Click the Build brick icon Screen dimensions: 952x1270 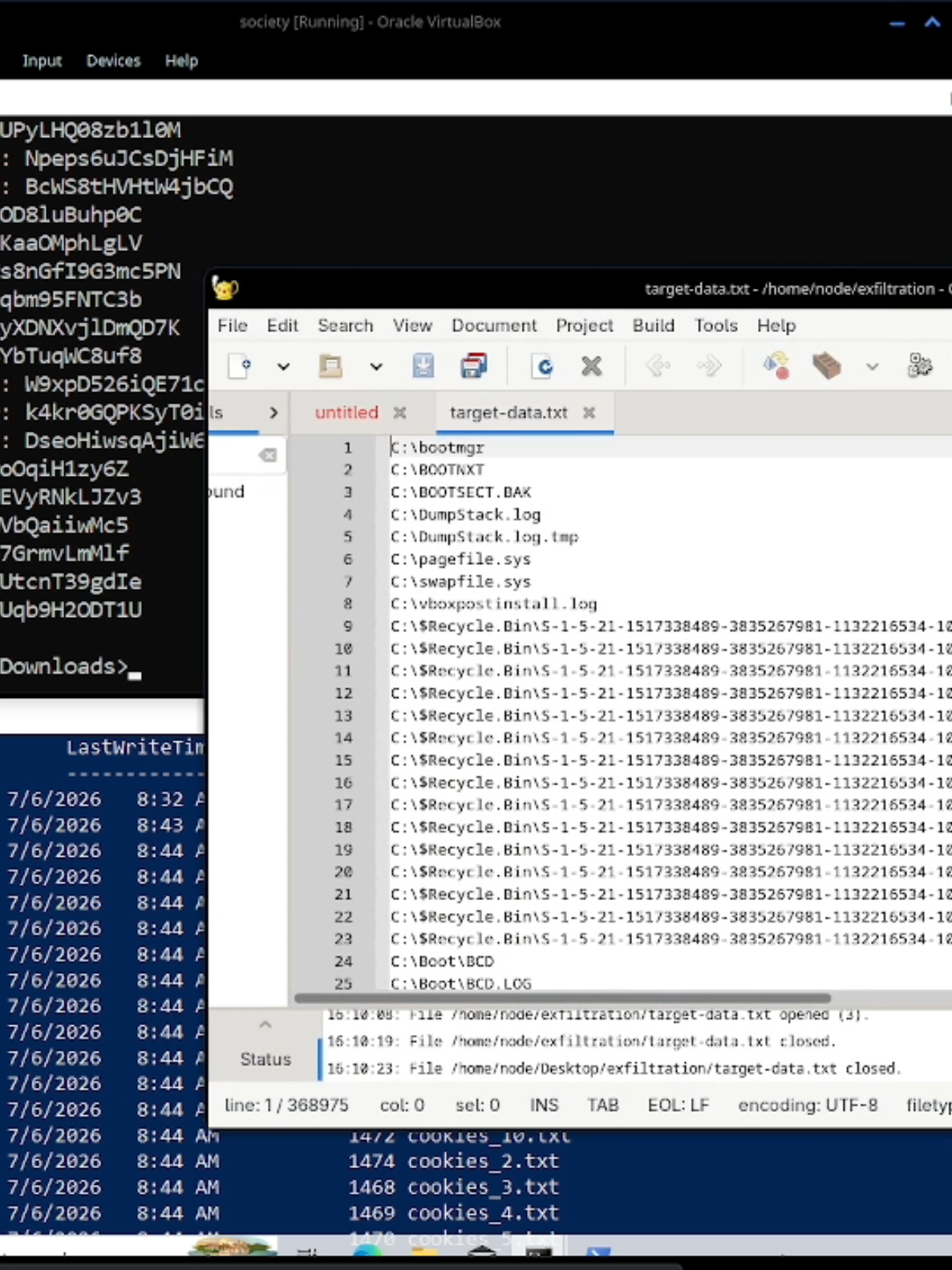point(826,367)
